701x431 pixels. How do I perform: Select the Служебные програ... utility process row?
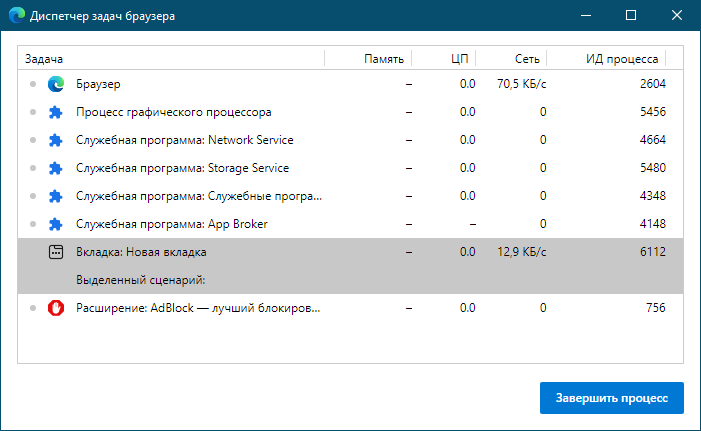[350, 196]
